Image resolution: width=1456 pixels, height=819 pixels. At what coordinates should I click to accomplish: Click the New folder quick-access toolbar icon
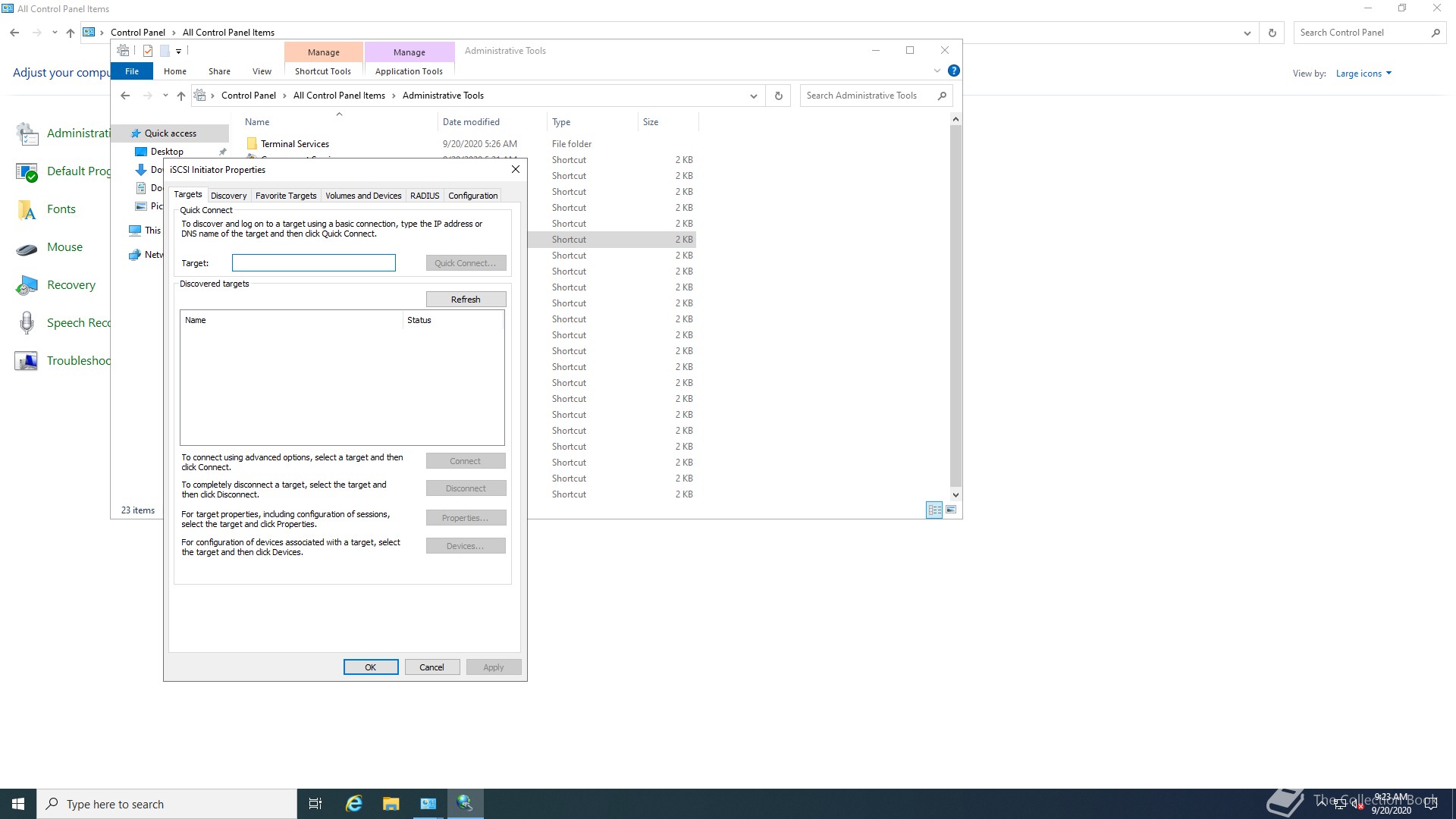coord(165,51)
